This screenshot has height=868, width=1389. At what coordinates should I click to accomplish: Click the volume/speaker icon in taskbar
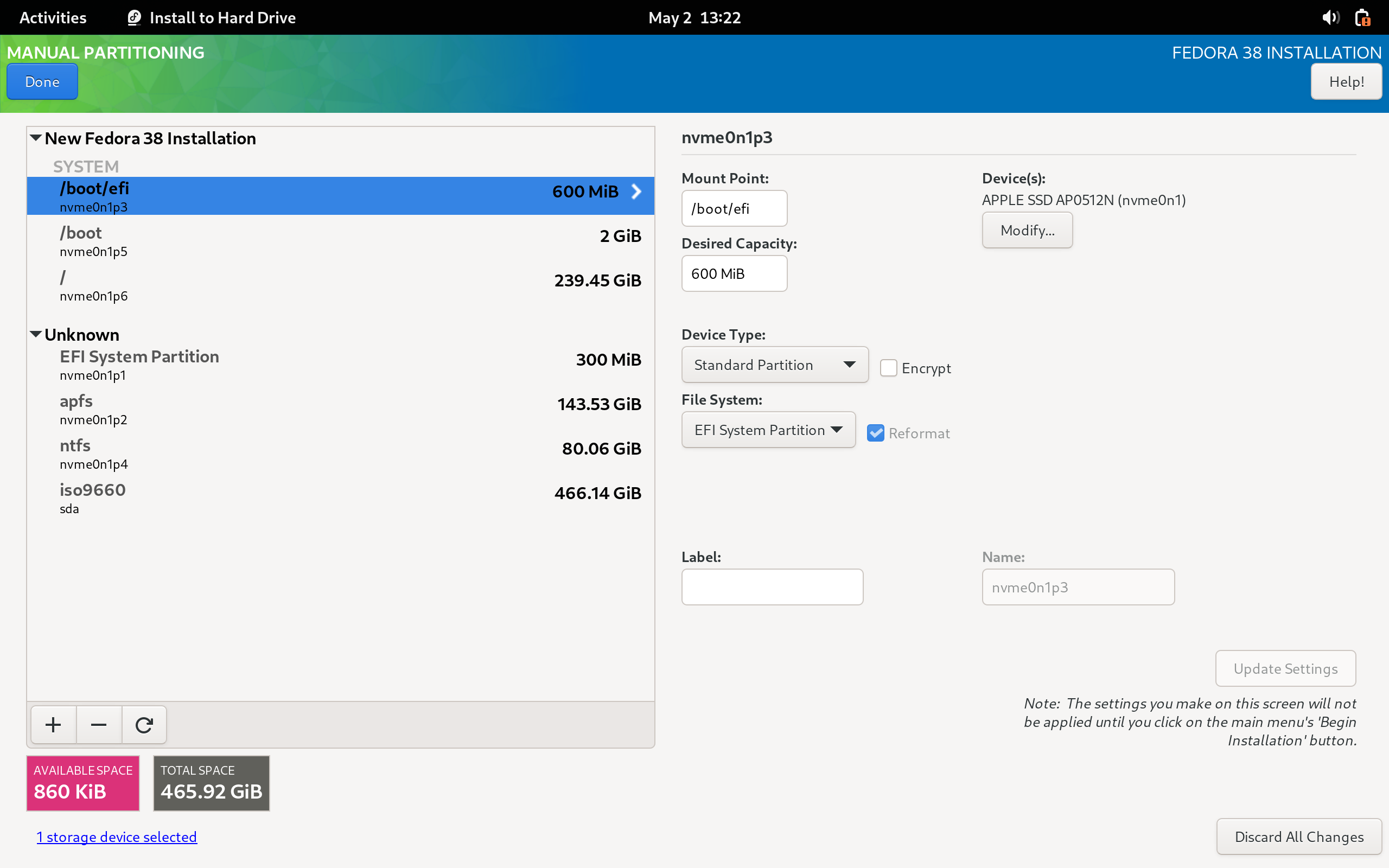coord(1331,17)
